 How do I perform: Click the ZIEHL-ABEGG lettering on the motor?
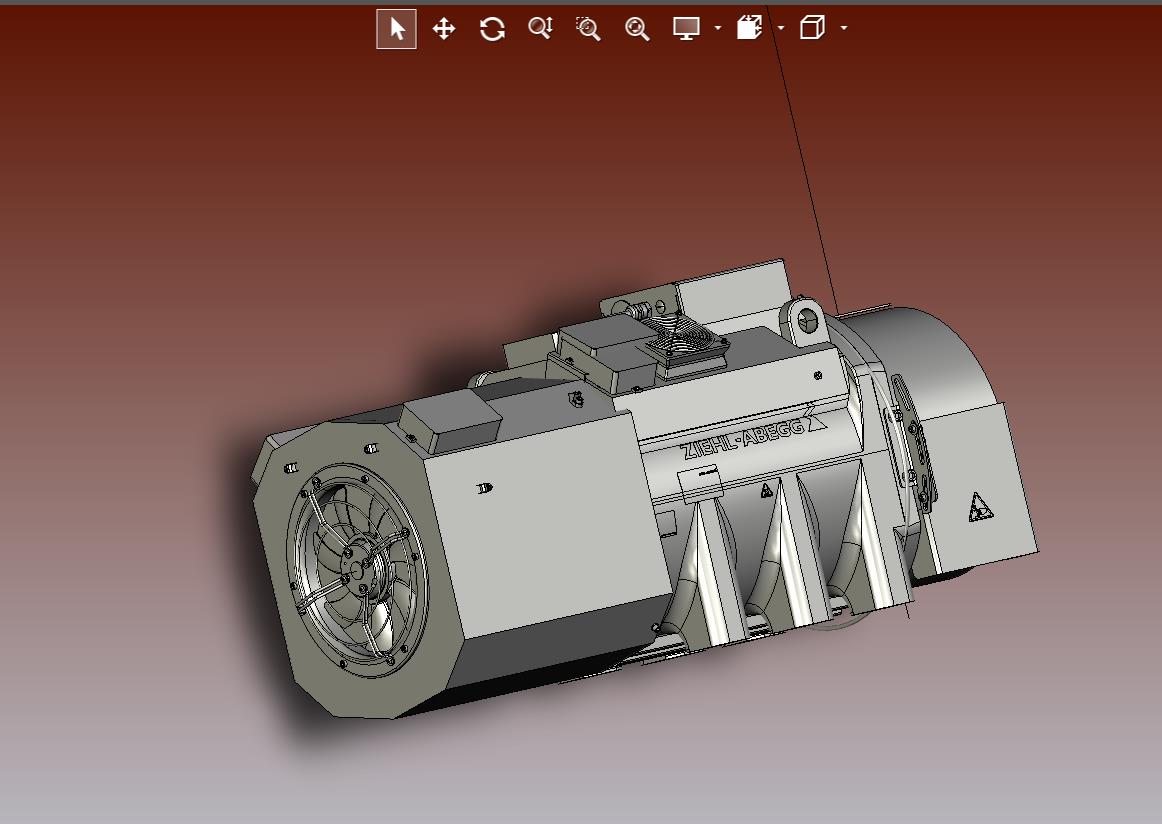tap(751, 436)
